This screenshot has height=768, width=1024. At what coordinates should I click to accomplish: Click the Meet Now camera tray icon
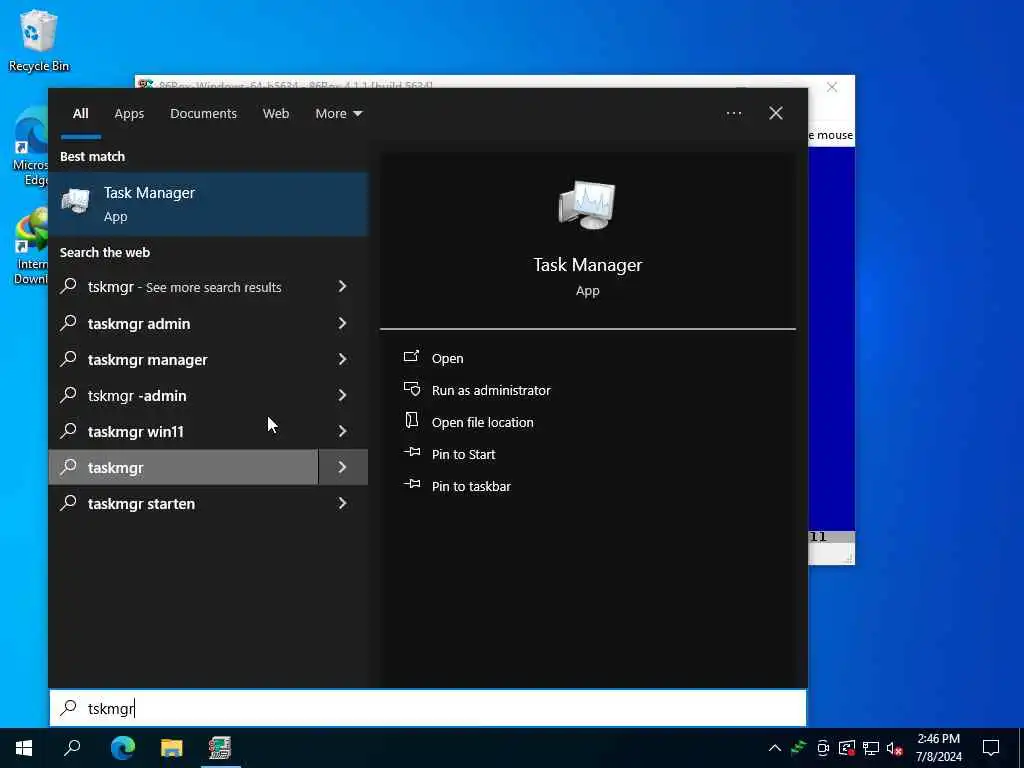[823, 748]
